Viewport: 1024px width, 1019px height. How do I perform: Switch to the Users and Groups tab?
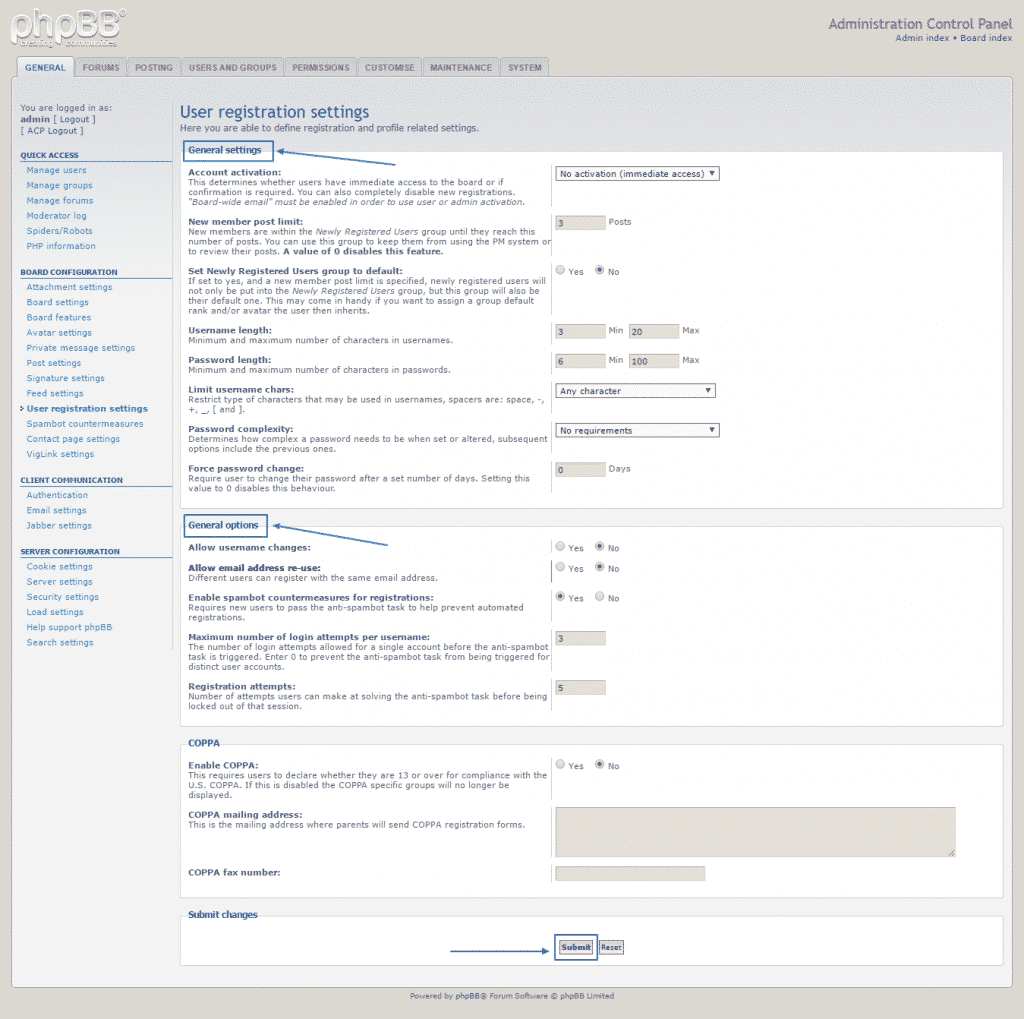(232, 68)
